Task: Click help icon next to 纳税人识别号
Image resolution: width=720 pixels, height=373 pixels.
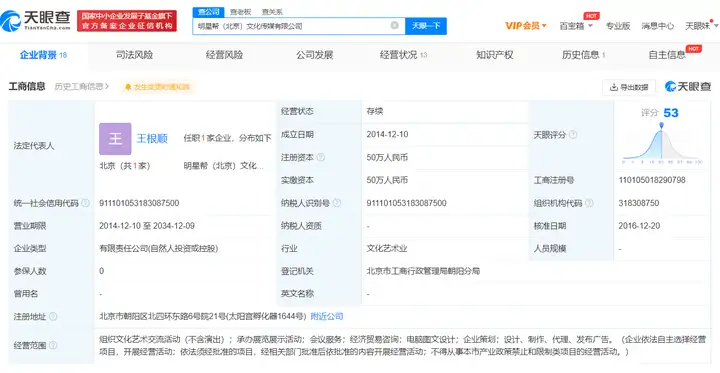Action: (x=337, y=203)
